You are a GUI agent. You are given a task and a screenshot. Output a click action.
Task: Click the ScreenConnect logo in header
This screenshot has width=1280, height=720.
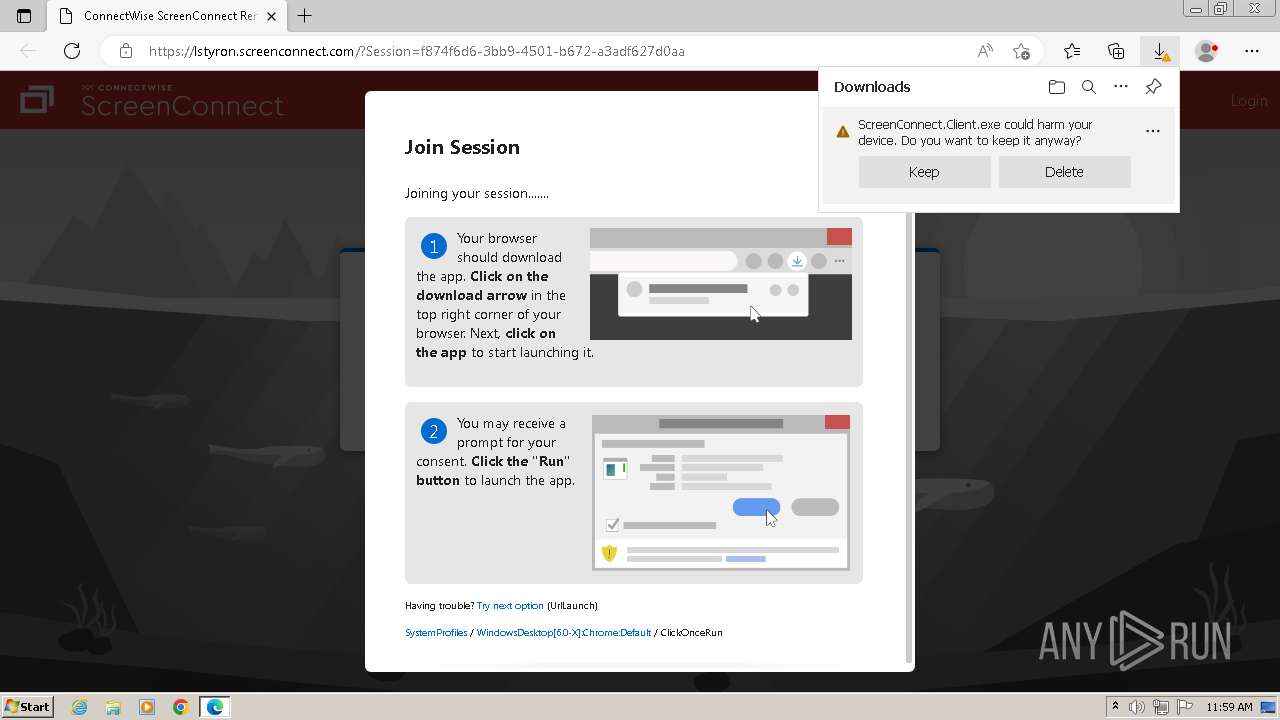153,100
